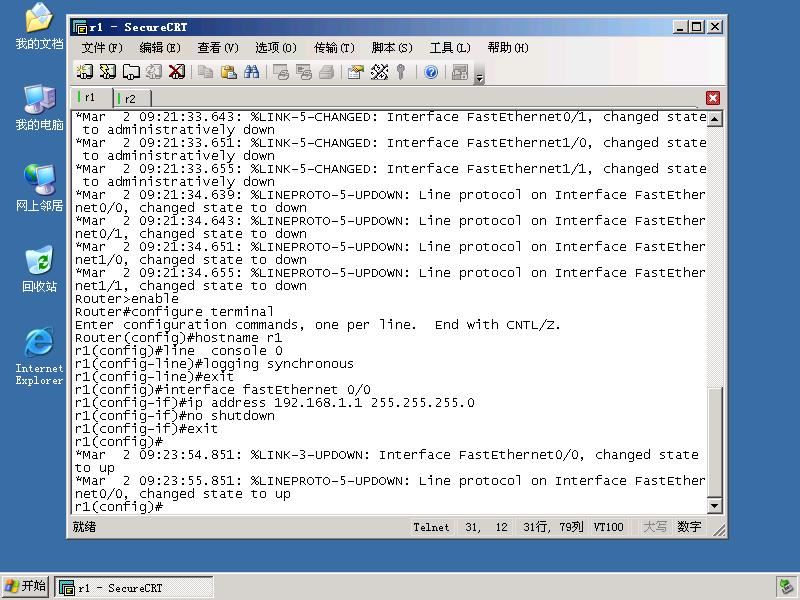
Task: Open the 传输(T) menu
Action: click(334, 48)
